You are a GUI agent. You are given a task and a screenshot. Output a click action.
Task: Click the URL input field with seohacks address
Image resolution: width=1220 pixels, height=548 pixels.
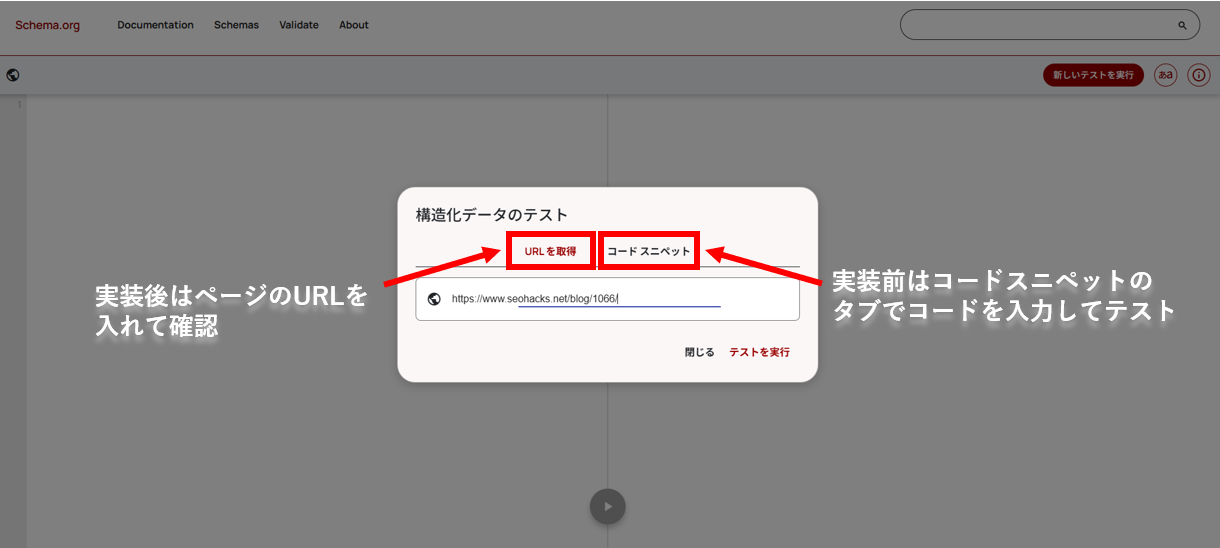(x=607, y=299)
